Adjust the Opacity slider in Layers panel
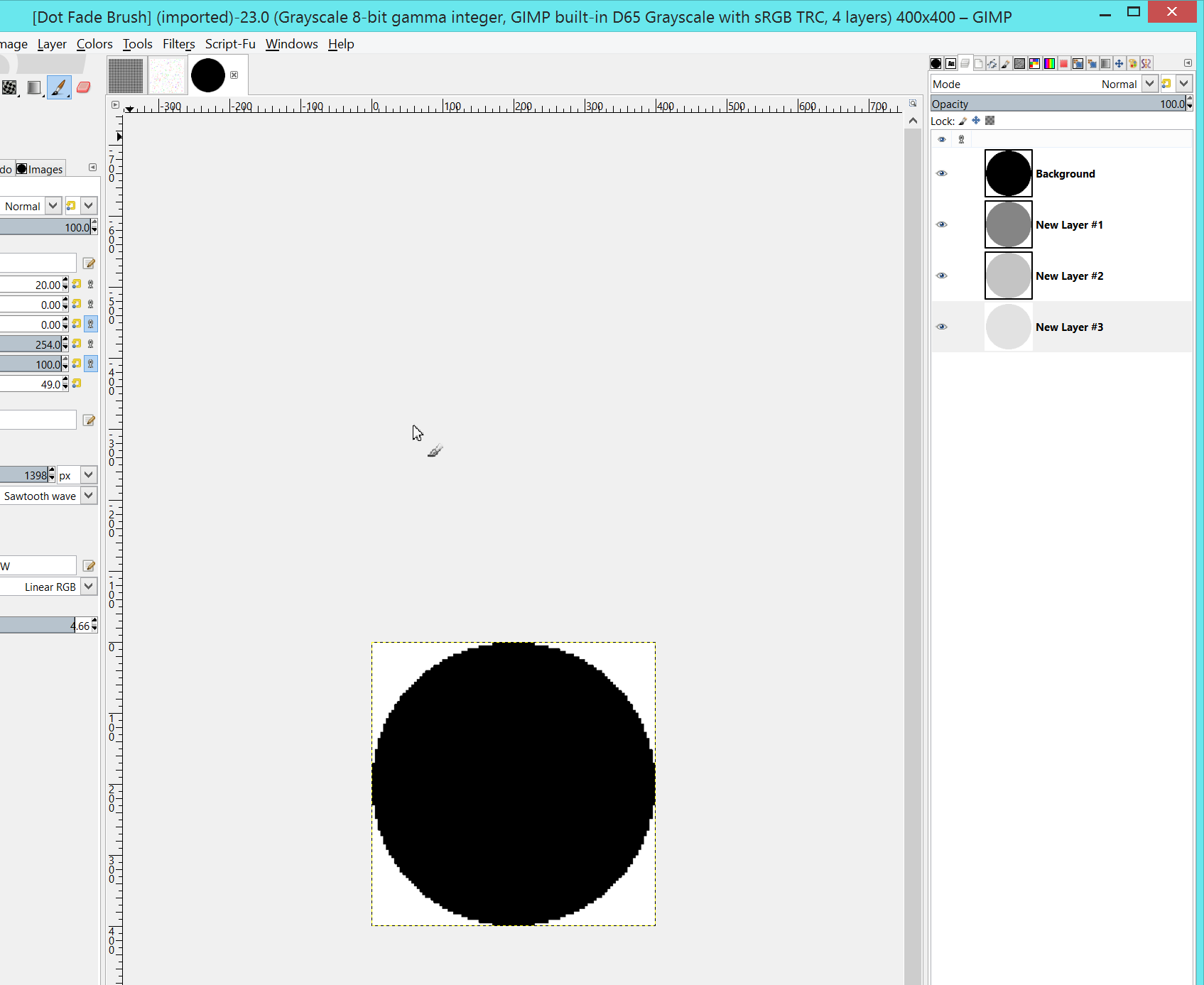The width and height of the screenshot is (1204, 985). 1051,104
